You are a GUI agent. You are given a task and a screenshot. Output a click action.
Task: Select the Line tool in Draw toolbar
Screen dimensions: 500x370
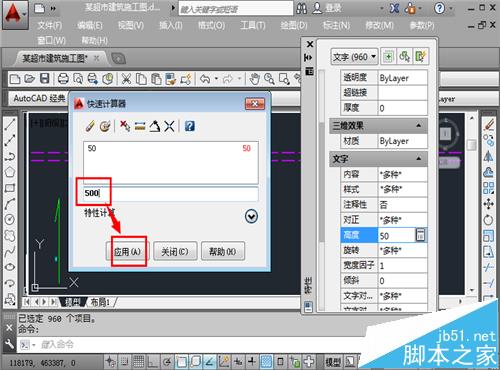click(x=10, y=124)
